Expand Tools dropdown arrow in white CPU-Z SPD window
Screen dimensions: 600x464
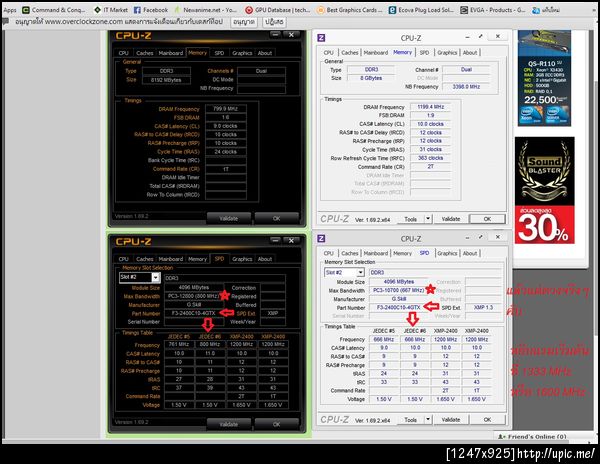click(x=428, y=420)
